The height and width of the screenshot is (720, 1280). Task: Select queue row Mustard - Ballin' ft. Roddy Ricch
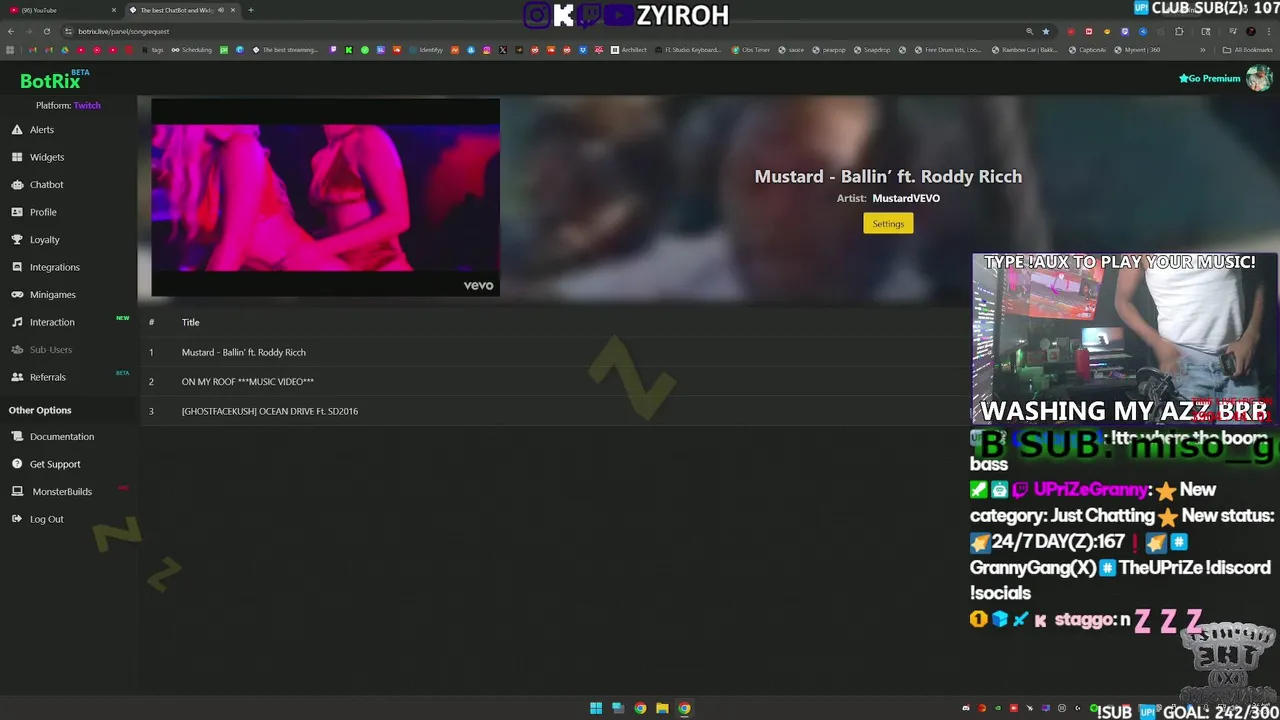(x=555, y=352)
